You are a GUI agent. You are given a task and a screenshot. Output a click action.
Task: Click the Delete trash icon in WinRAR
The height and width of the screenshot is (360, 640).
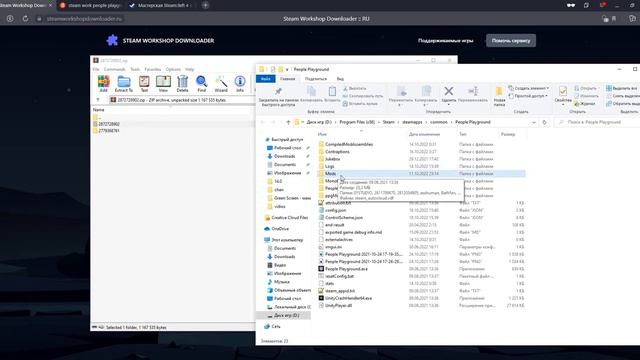point(182,84)
